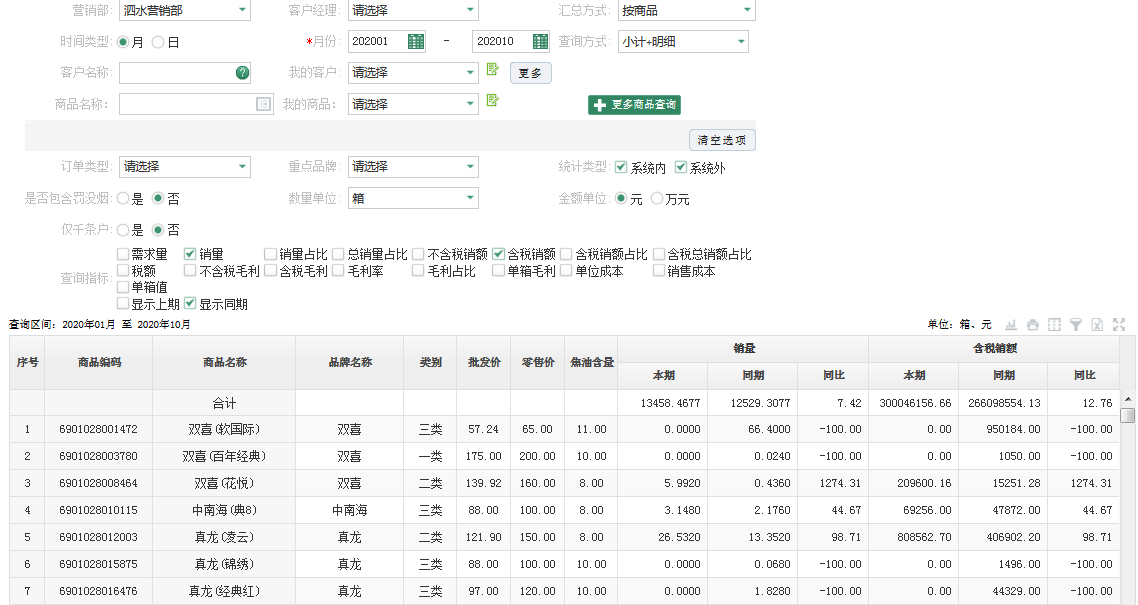The width and height of the screenshot is (1138, 605).
Task: Click the table vertical scrollbar thumb
Action: click(1127, 416)
